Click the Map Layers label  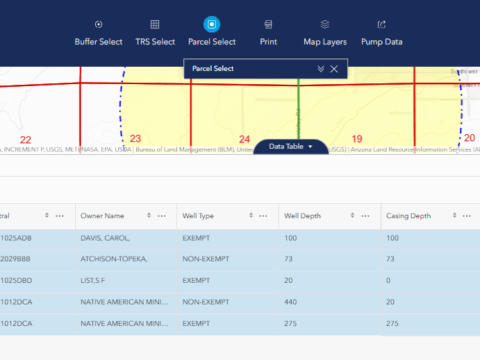click(x=325, y=42)
